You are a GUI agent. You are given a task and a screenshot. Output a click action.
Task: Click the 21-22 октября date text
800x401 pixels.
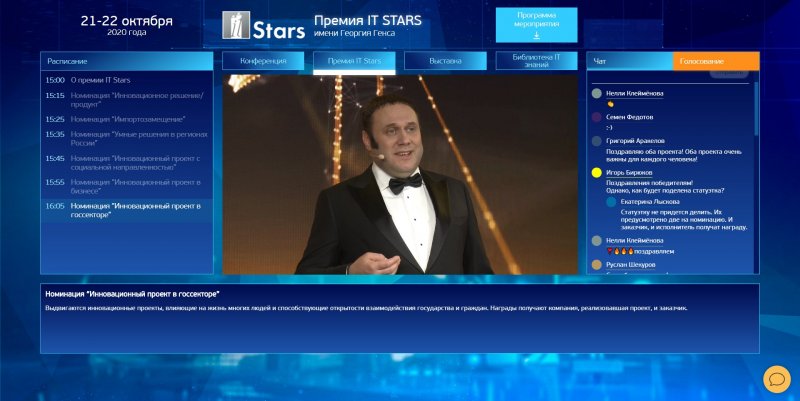127,21
